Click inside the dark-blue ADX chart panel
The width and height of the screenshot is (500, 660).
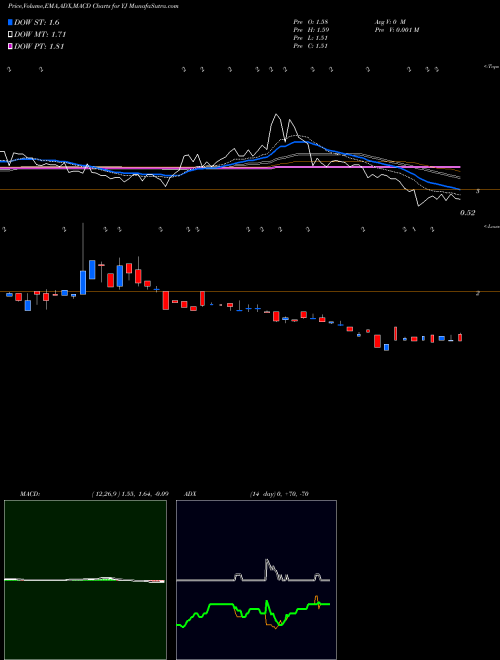(x=256, y=580)
